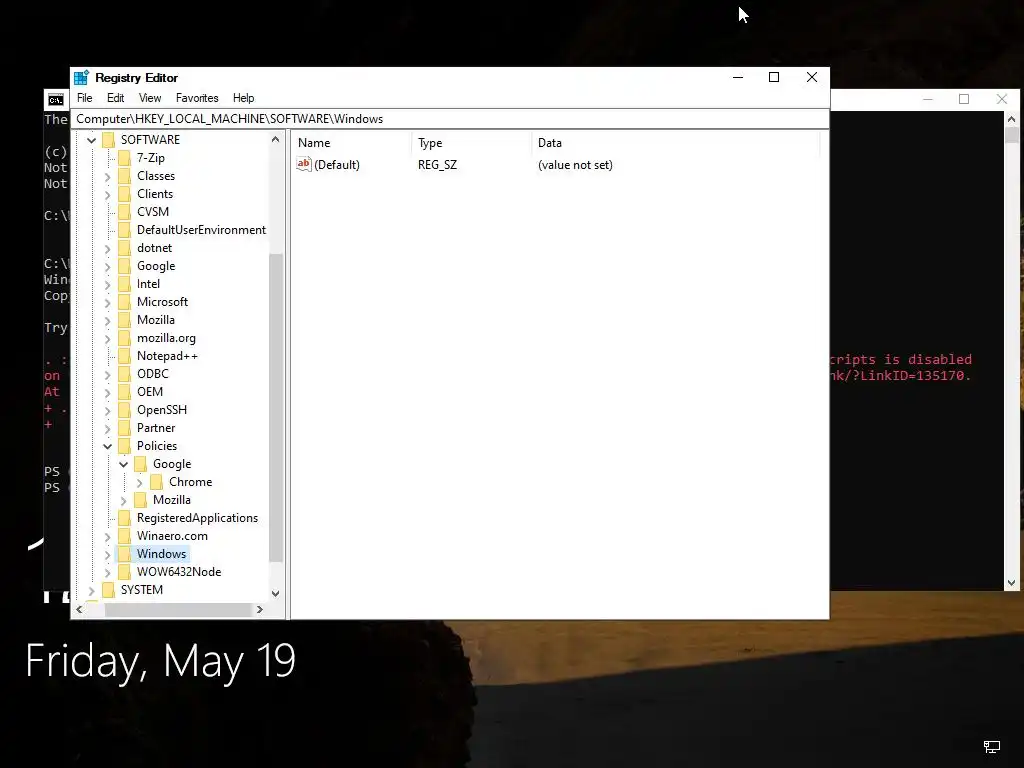Maximize the background console window
The height and width of the screenshot is (768, 1024).
pos(964,99)
